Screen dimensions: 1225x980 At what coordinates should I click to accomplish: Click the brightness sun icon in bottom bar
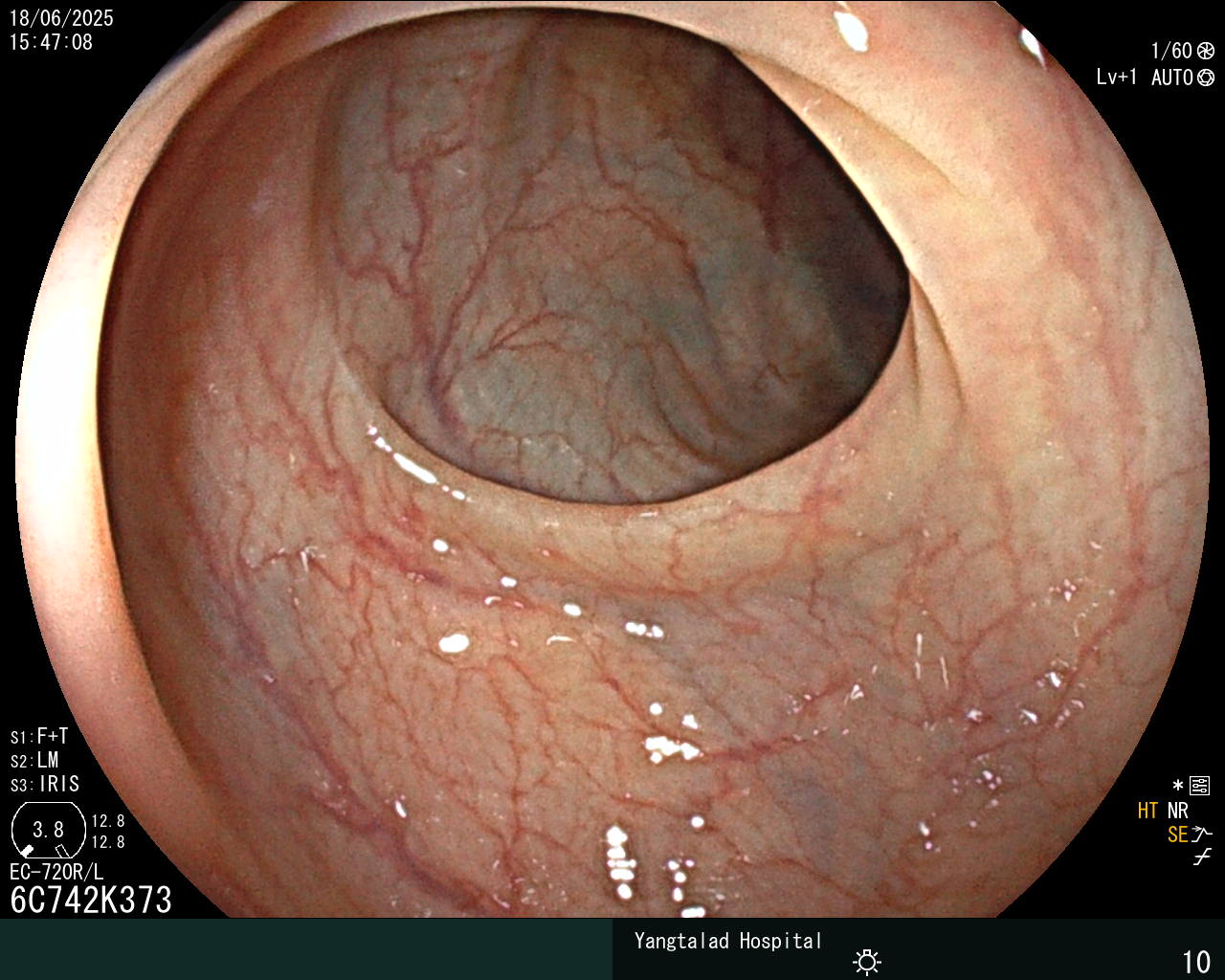coord(867,961)
